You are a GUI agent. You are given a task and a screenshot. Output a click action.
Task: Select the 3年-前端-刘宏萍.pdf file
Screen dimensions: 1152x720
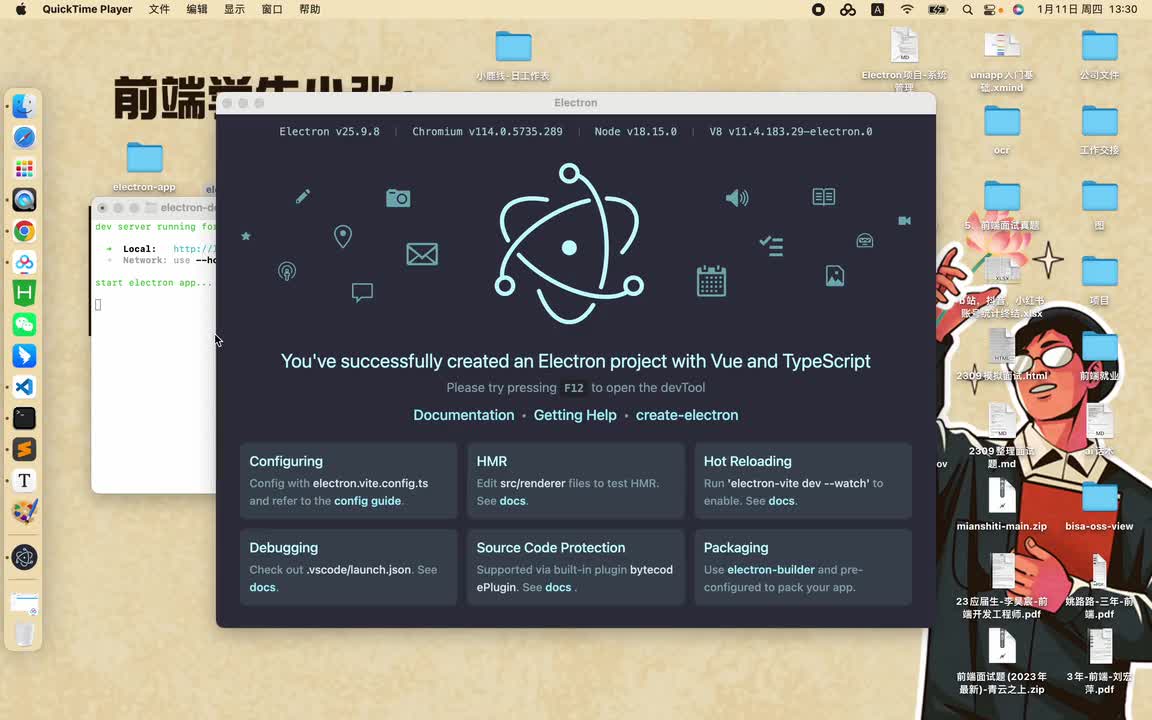(x=1099, y=661)
